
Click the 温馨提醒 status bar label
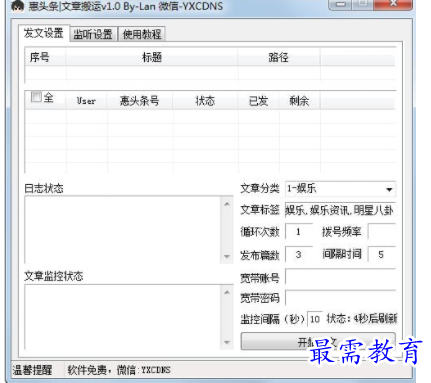click(32, 370)
